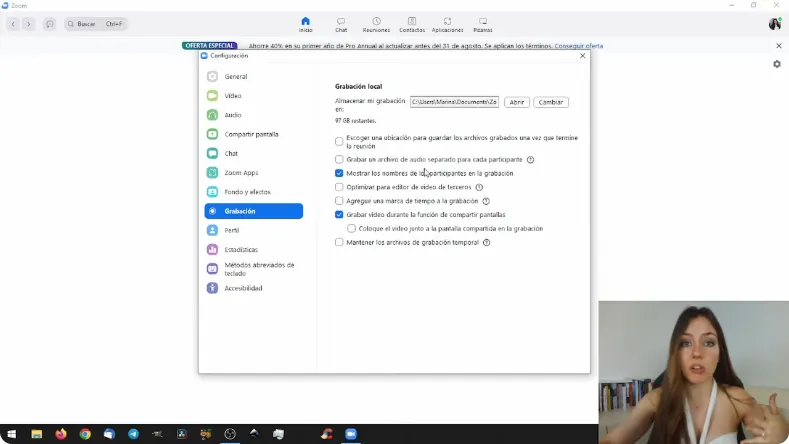Open Firefox from the taskbar

tap(61, 434)
